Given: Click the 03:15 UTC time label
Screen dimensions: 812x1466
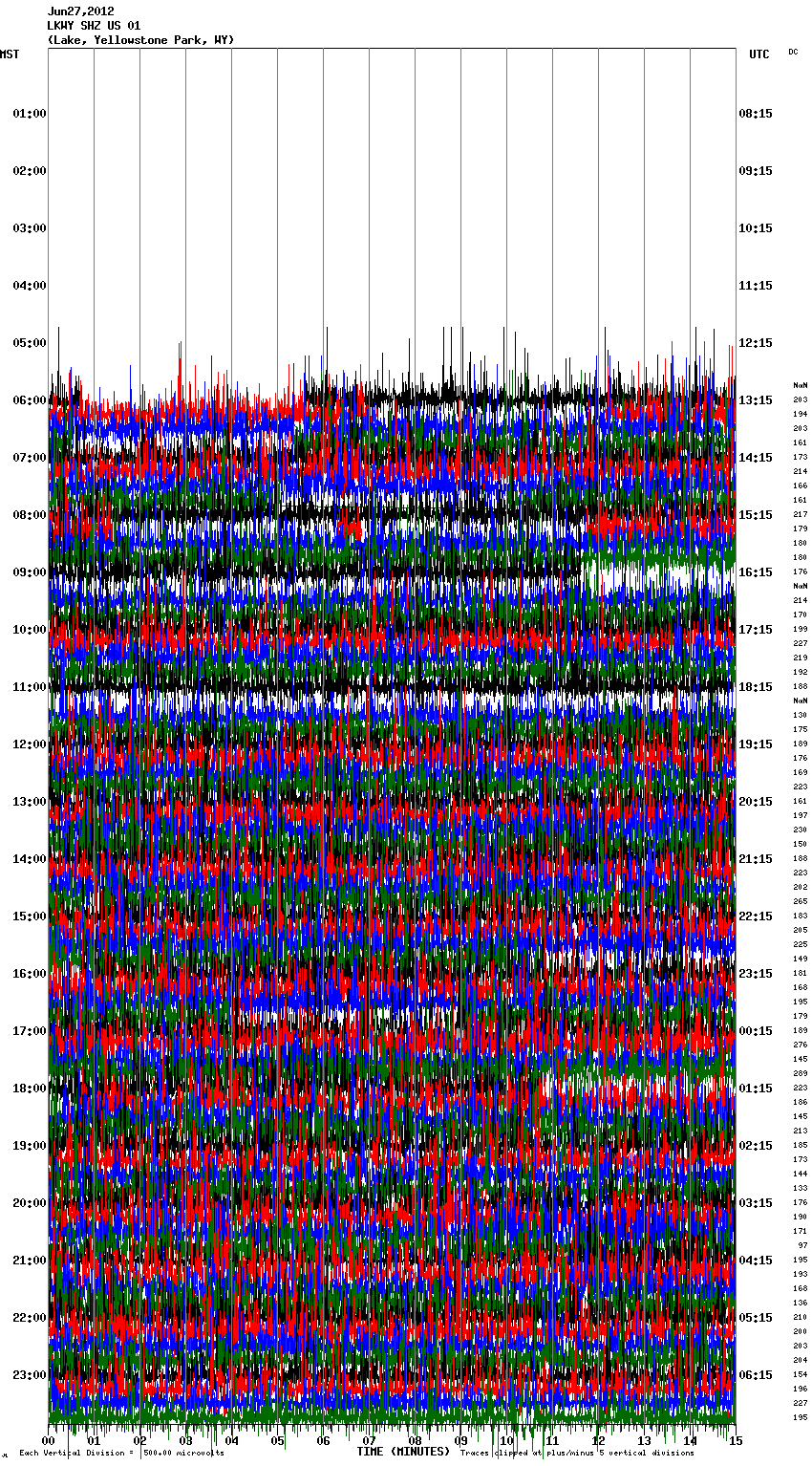Looking at the screenshot, I should (756, 1203).
